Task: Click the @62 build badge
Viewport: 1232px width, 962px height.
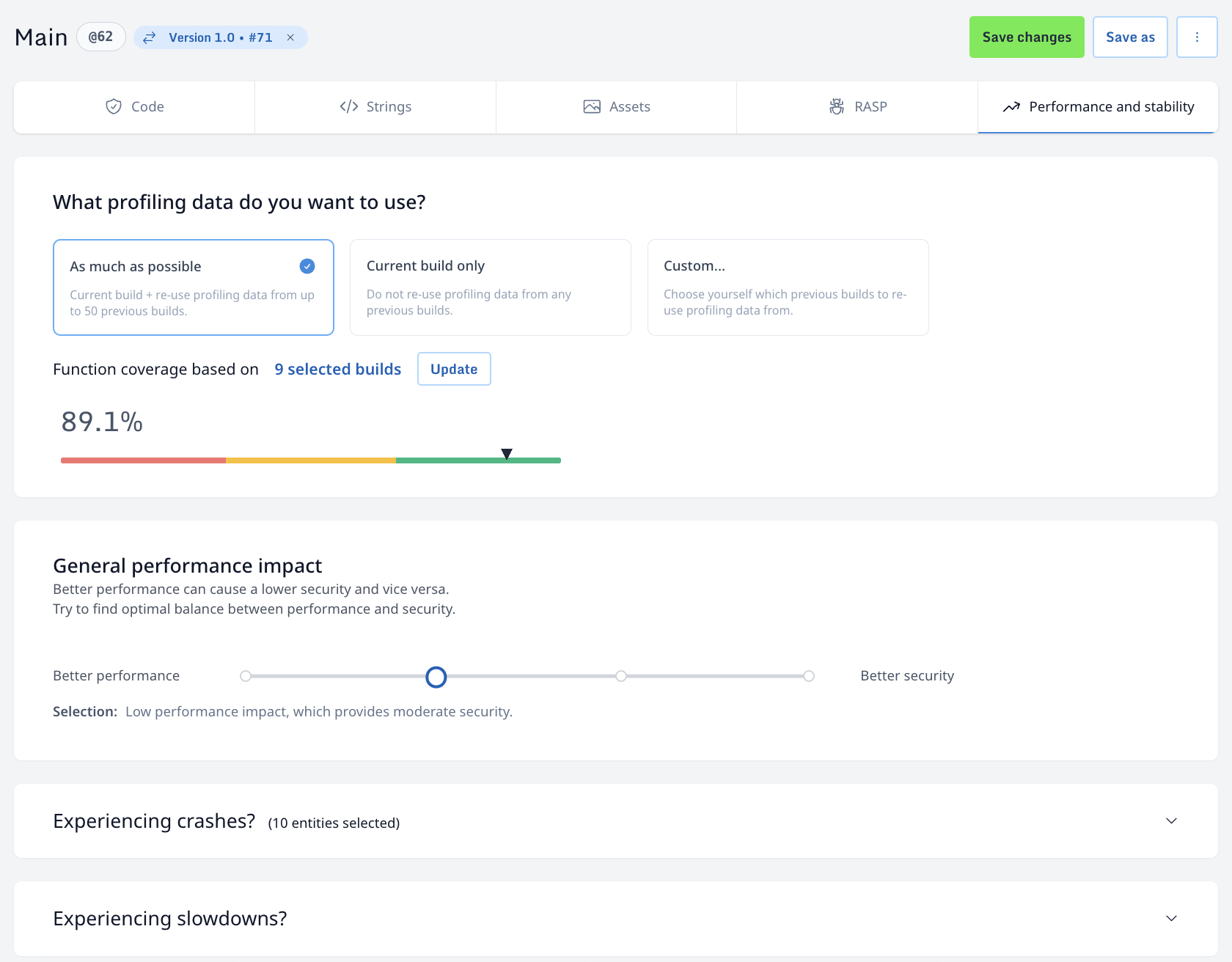Action: (100, 37)
